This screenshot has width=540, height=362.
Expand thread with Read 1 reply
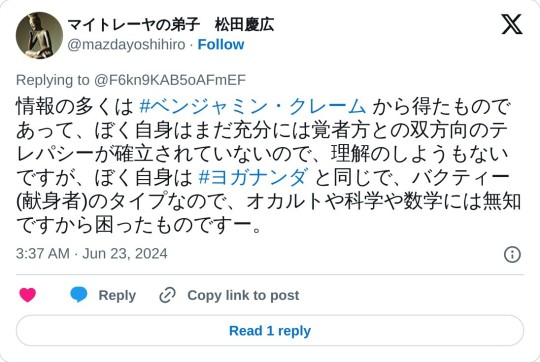click(270, 331)
